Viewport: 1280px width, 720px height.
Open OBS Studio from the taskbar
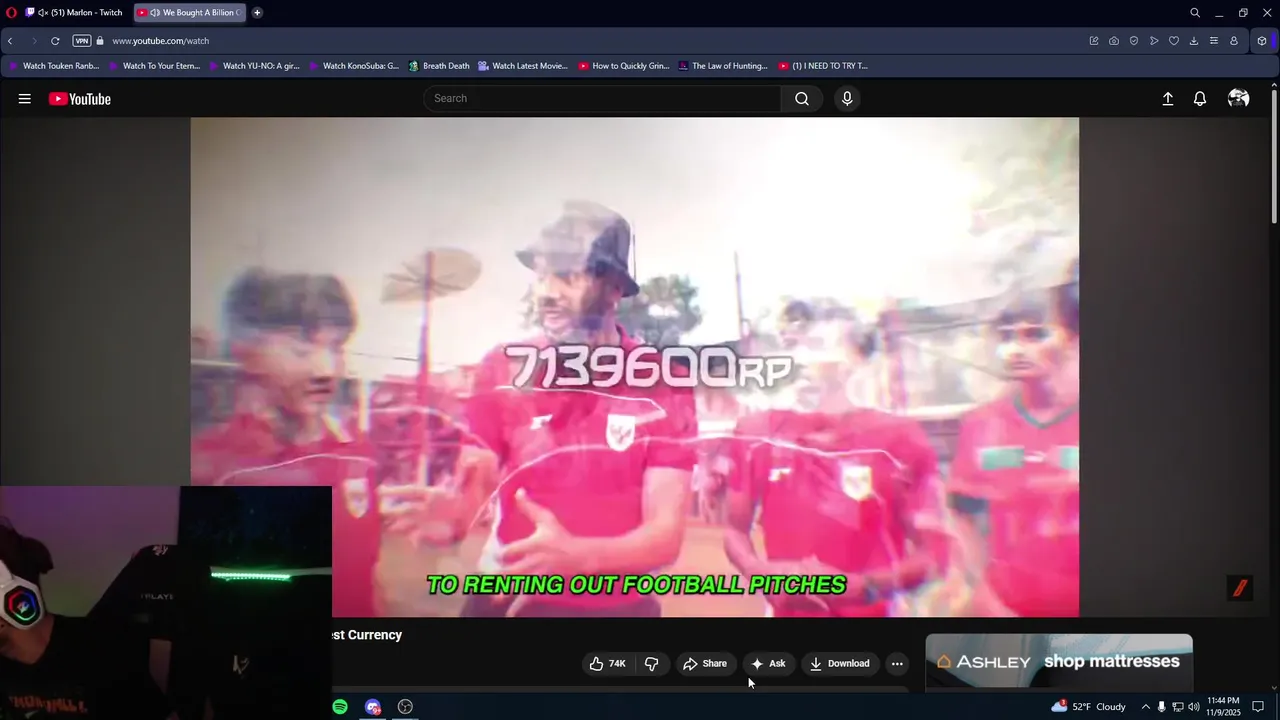click(x=405, y=707)
